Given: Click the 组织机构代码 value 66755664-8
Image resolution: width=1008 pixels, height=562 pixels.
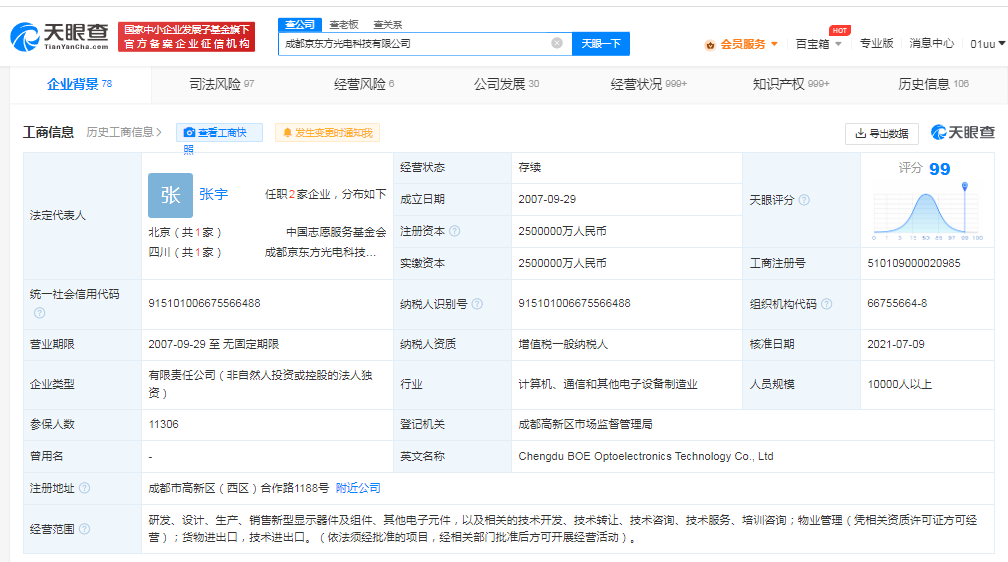Looking at the screenshot, I should click(897, 303).
